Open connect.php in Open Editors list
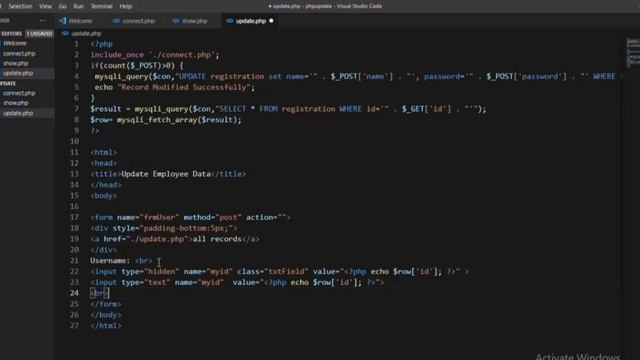 [19, 53]
